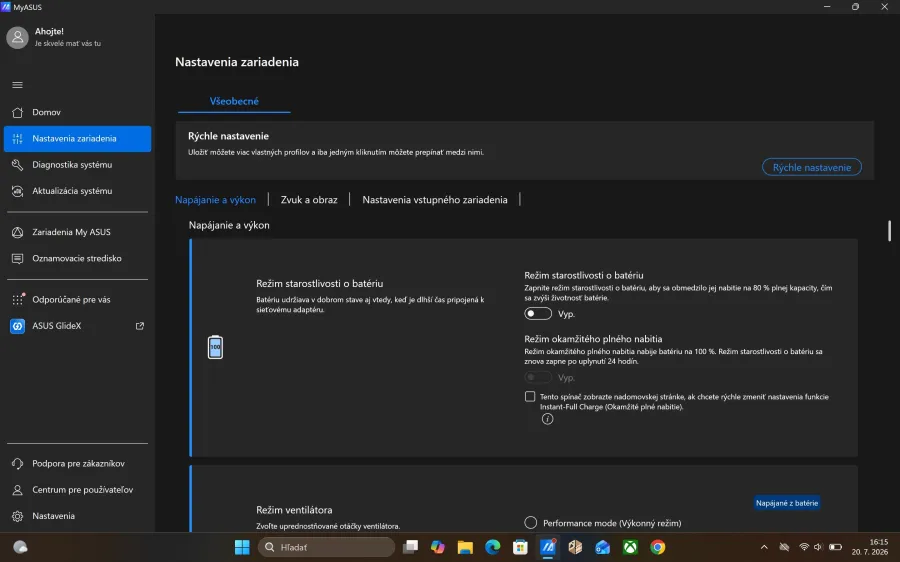Open Oznamovacie stredisko
Screen dimensions: 900x562
coord(77,258)
